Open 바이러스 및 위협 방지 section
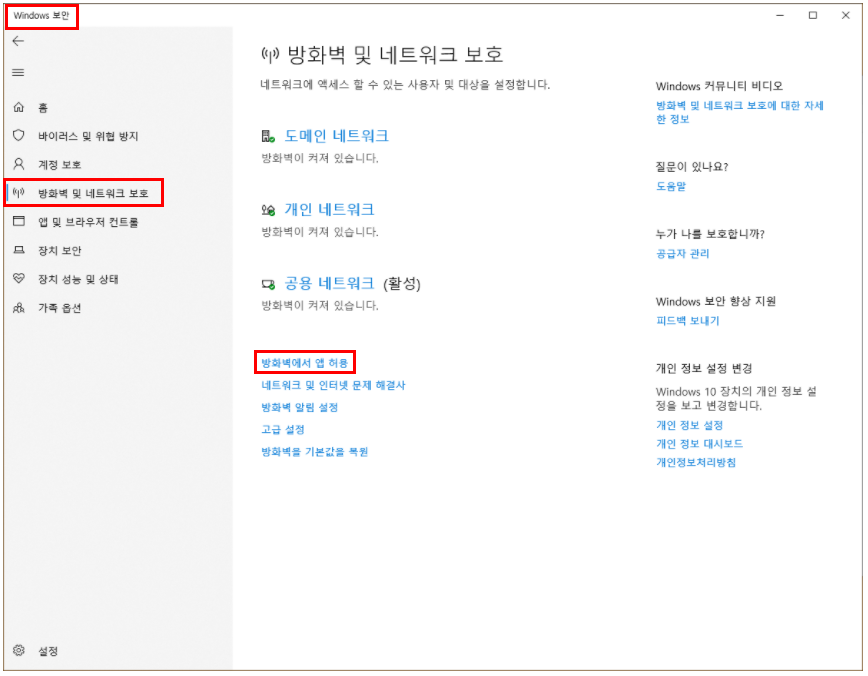Viewport: 868px width, 676px height. pos(88,136)
